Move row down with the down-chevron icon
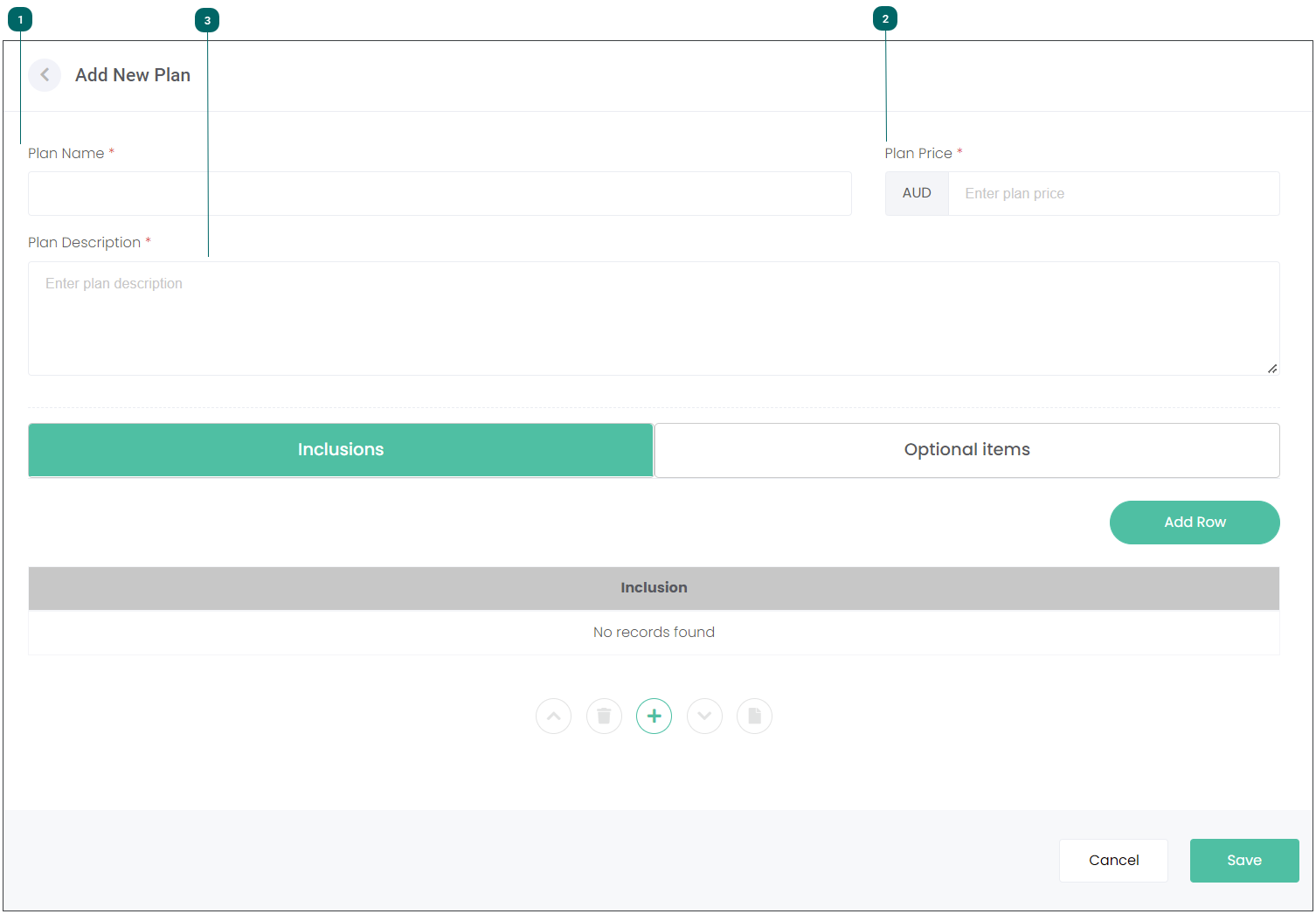The image size is (1316, 914). pyautogui.click(x=704, y=717)
